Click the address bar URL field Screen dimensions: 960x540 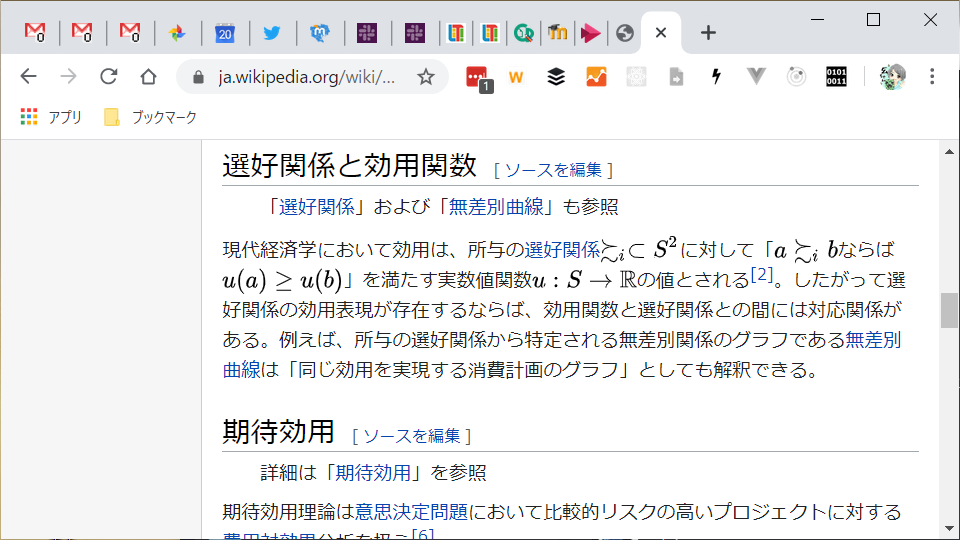tap(306, 77)
